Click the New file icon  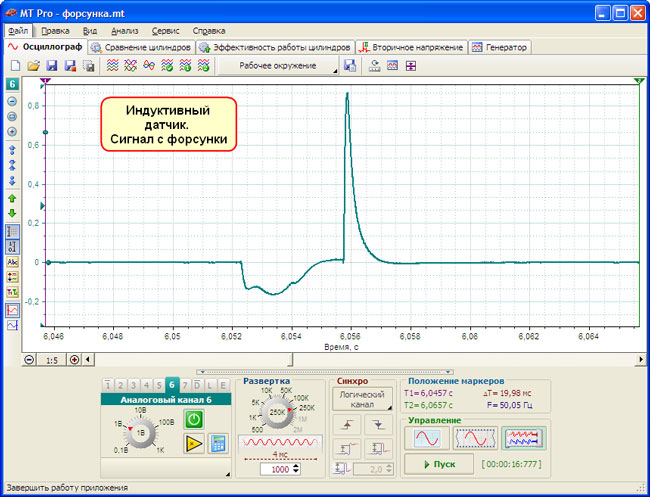pos(15,66)
